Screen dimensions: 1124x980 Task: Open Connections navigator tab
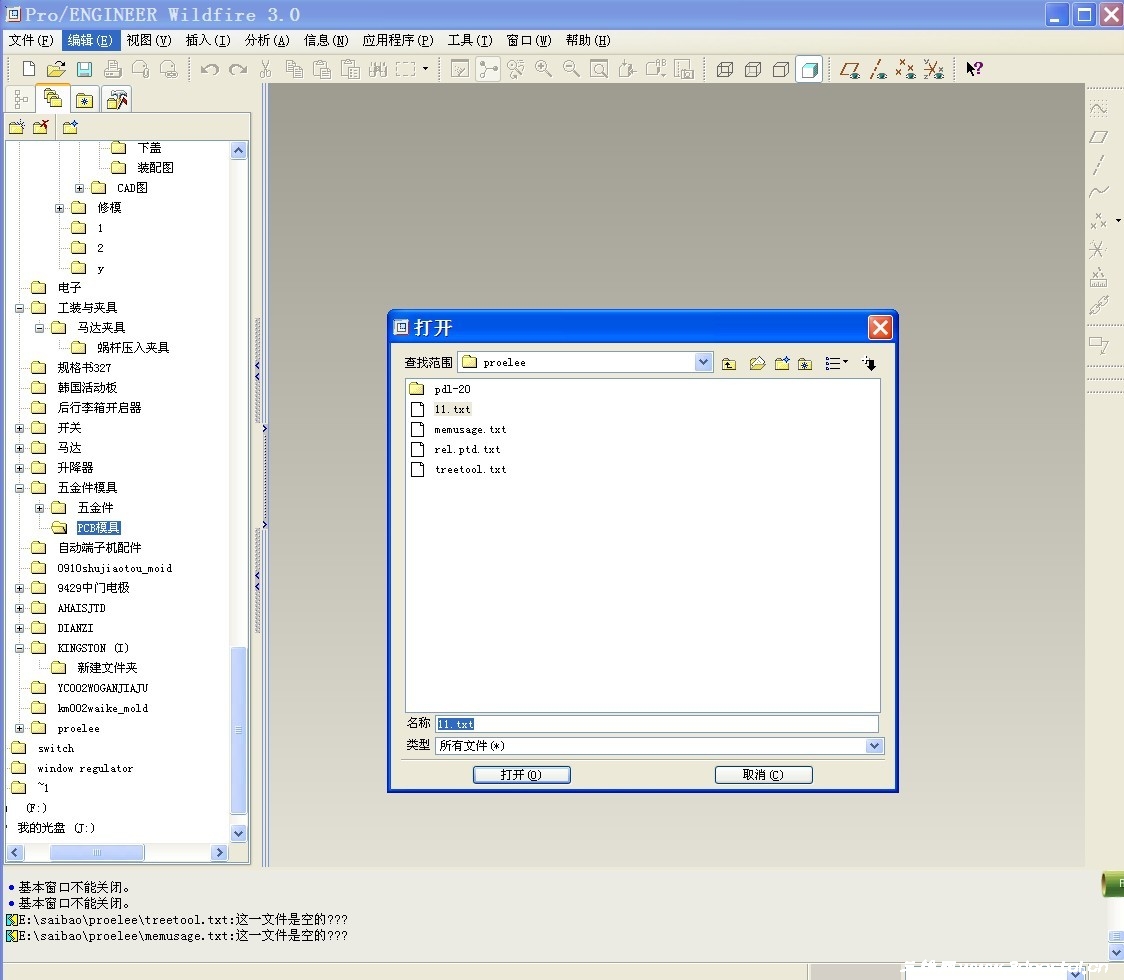[116, 100]
